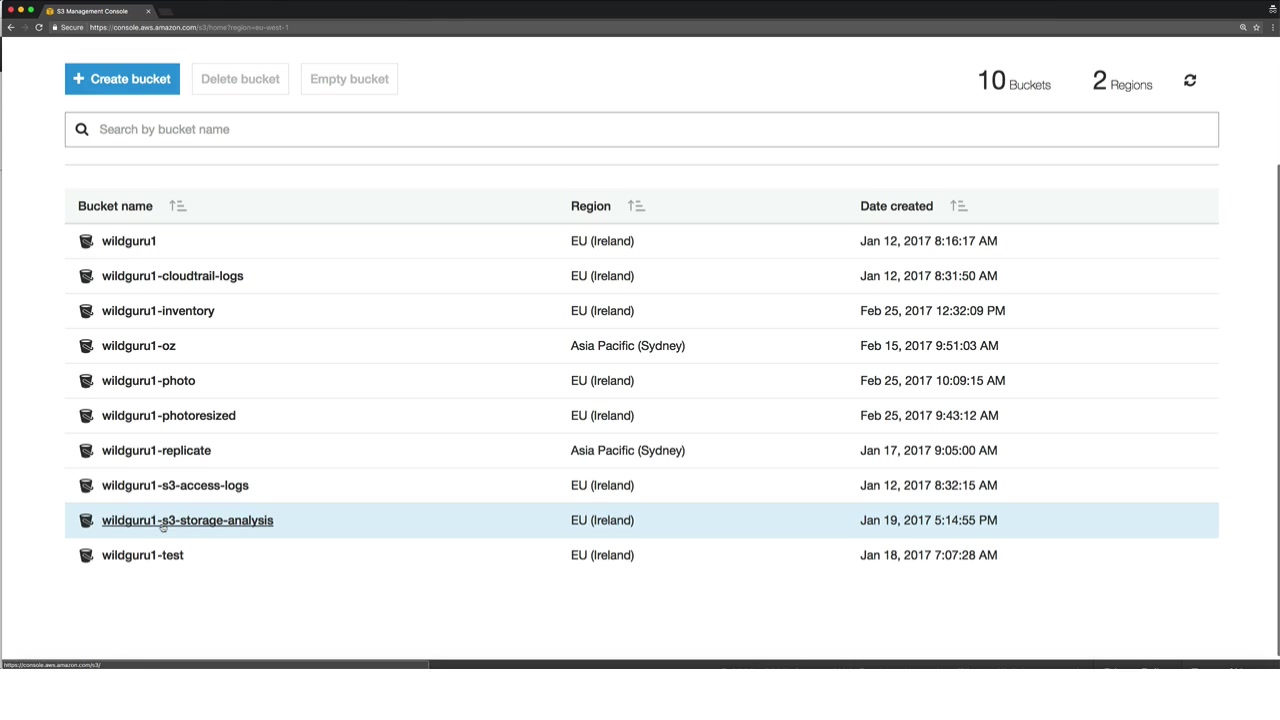Close the S3 Management Console tab
The width and height of the screenshot is (1280, 720).
(148, 11)
